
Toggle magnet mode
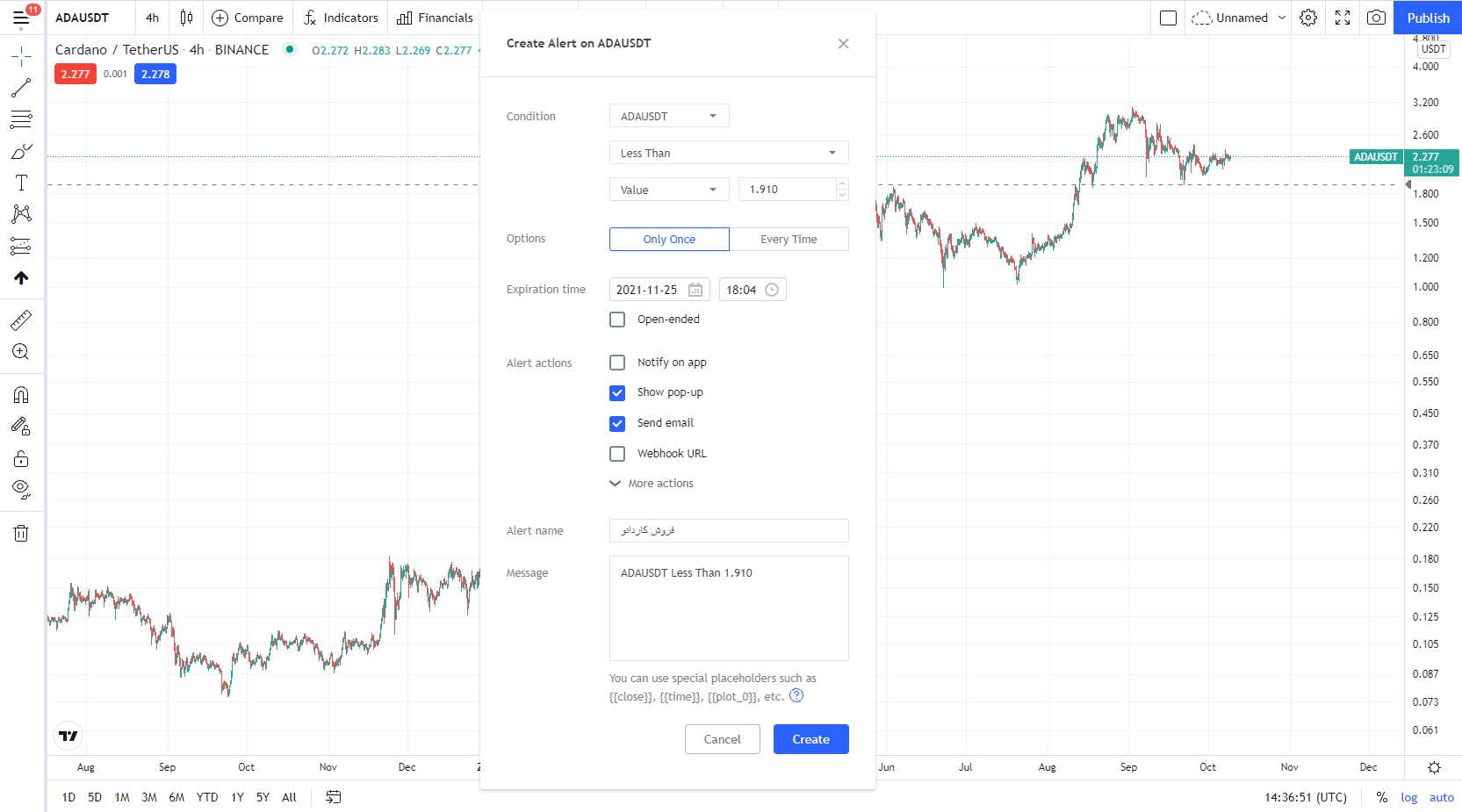coord(21,395)
